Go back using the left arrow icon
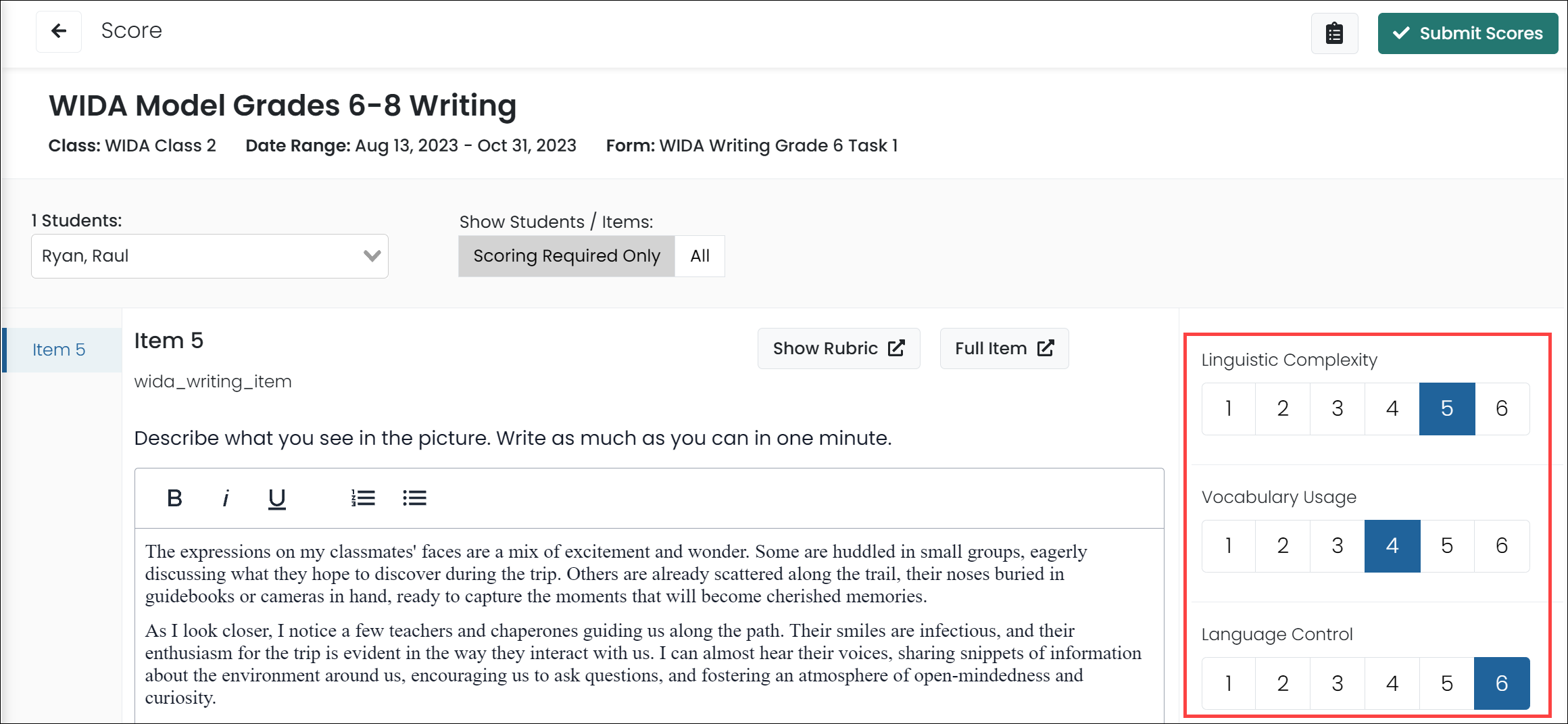This screenshot has width=1568, height=724. pos(59,31)
